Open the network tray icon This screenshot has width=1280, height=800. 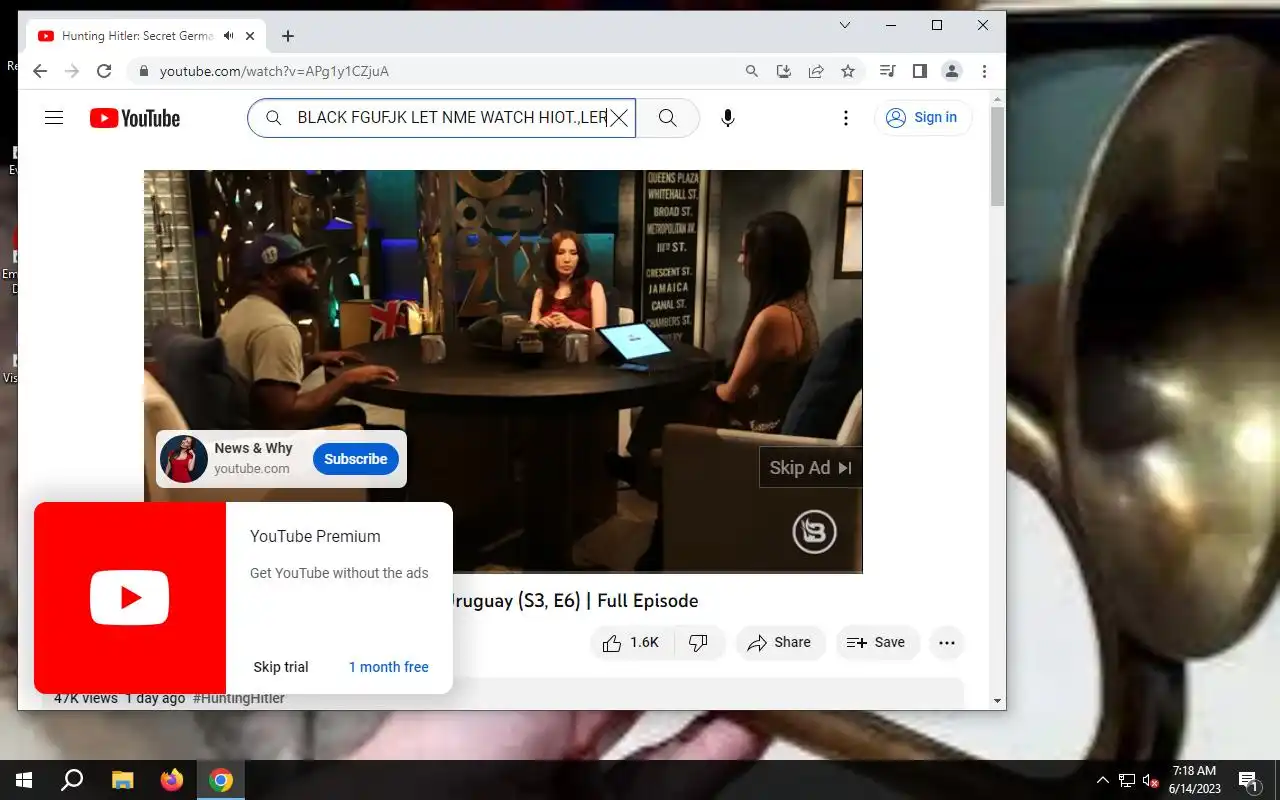[1127, 780]
